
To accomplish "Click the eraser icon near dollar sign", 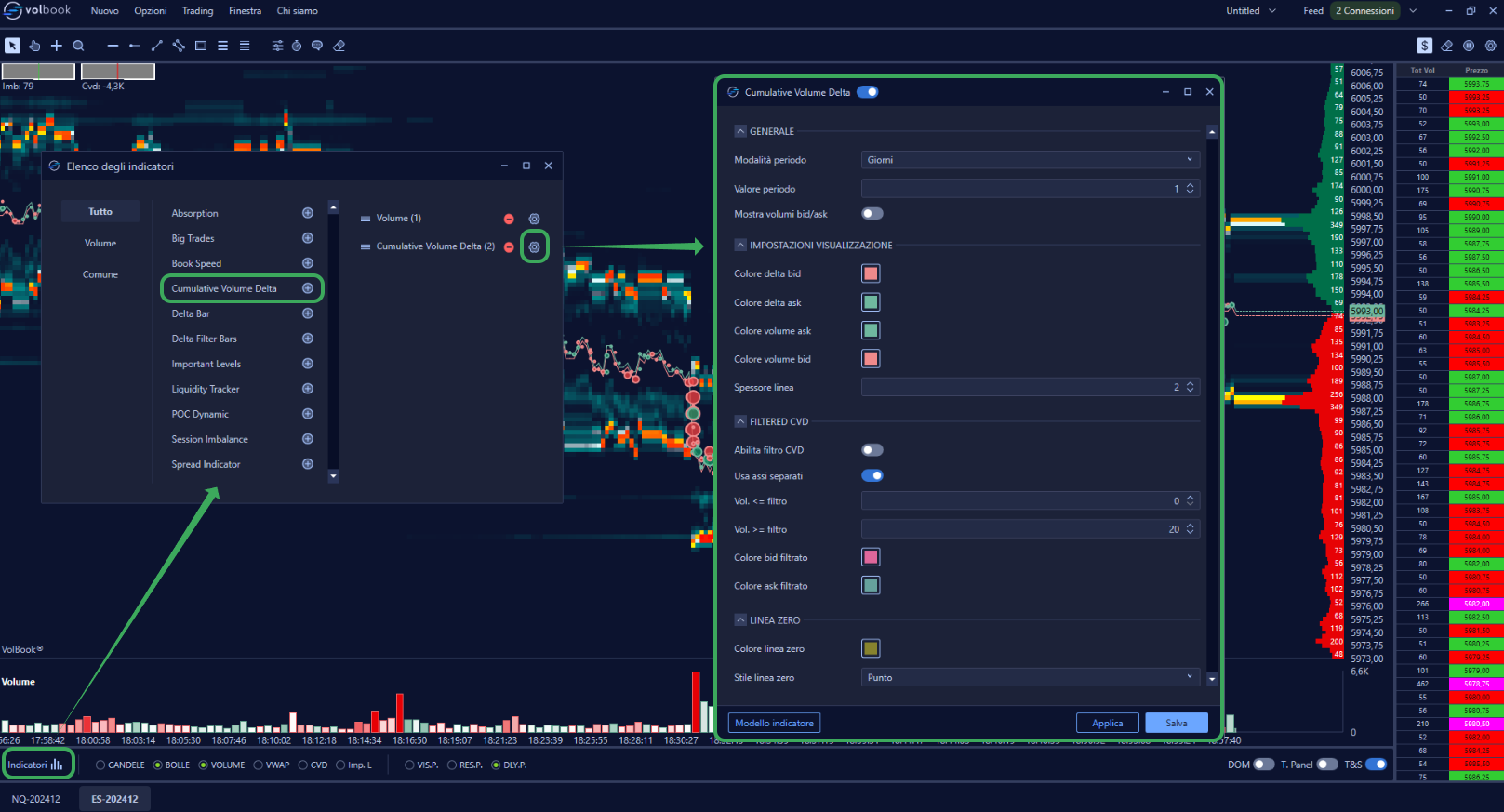I will pyautogui.click(x=1447, y=46).
